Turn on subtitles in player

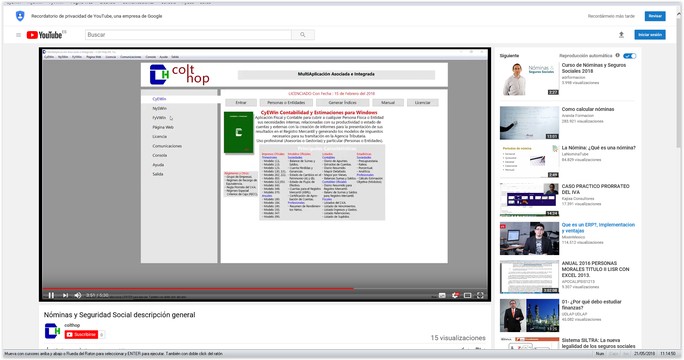[442, 295]
